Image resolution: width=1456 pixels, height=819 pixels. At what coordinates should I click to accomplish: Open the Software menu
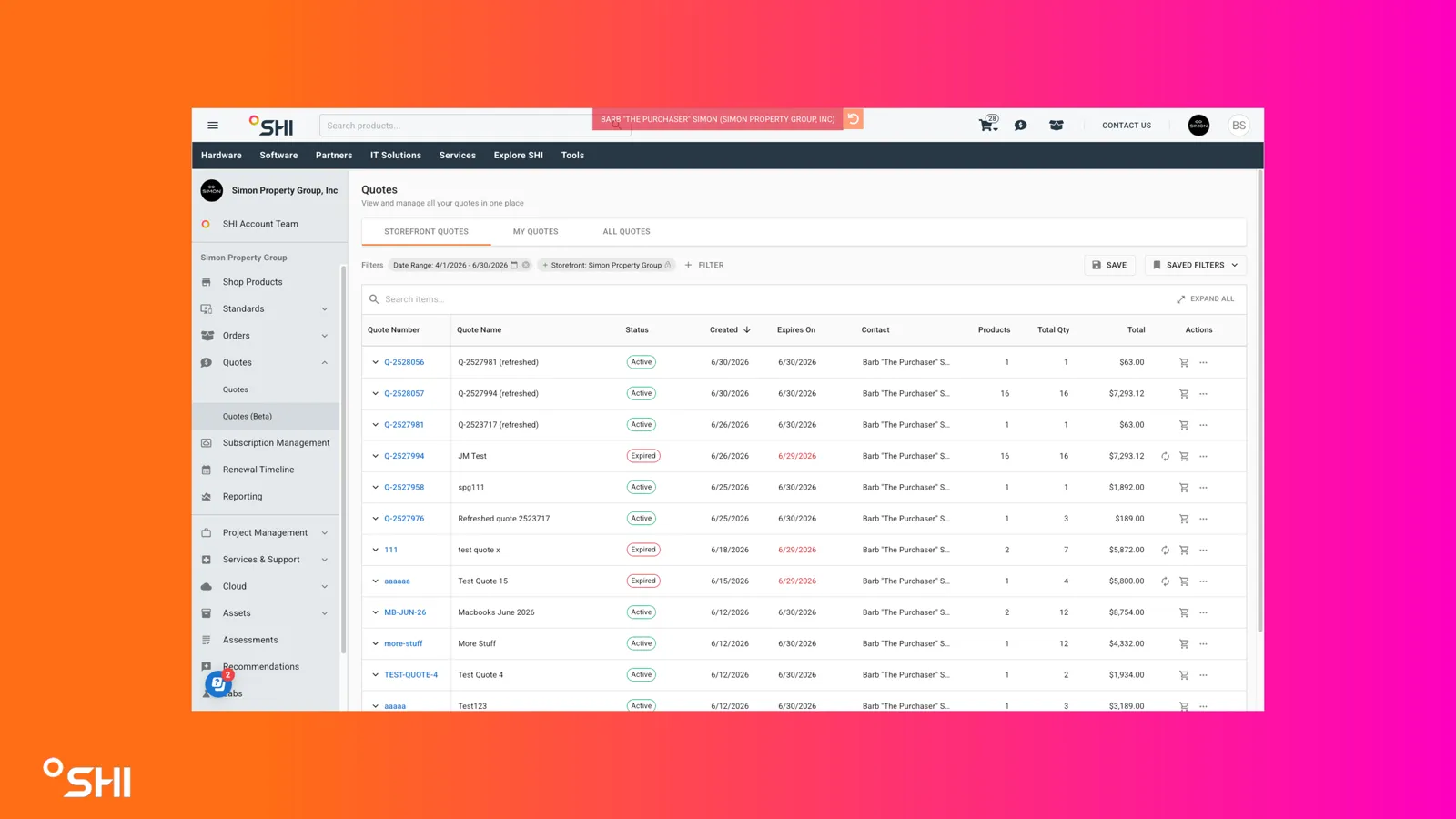(x=278, y=156)
